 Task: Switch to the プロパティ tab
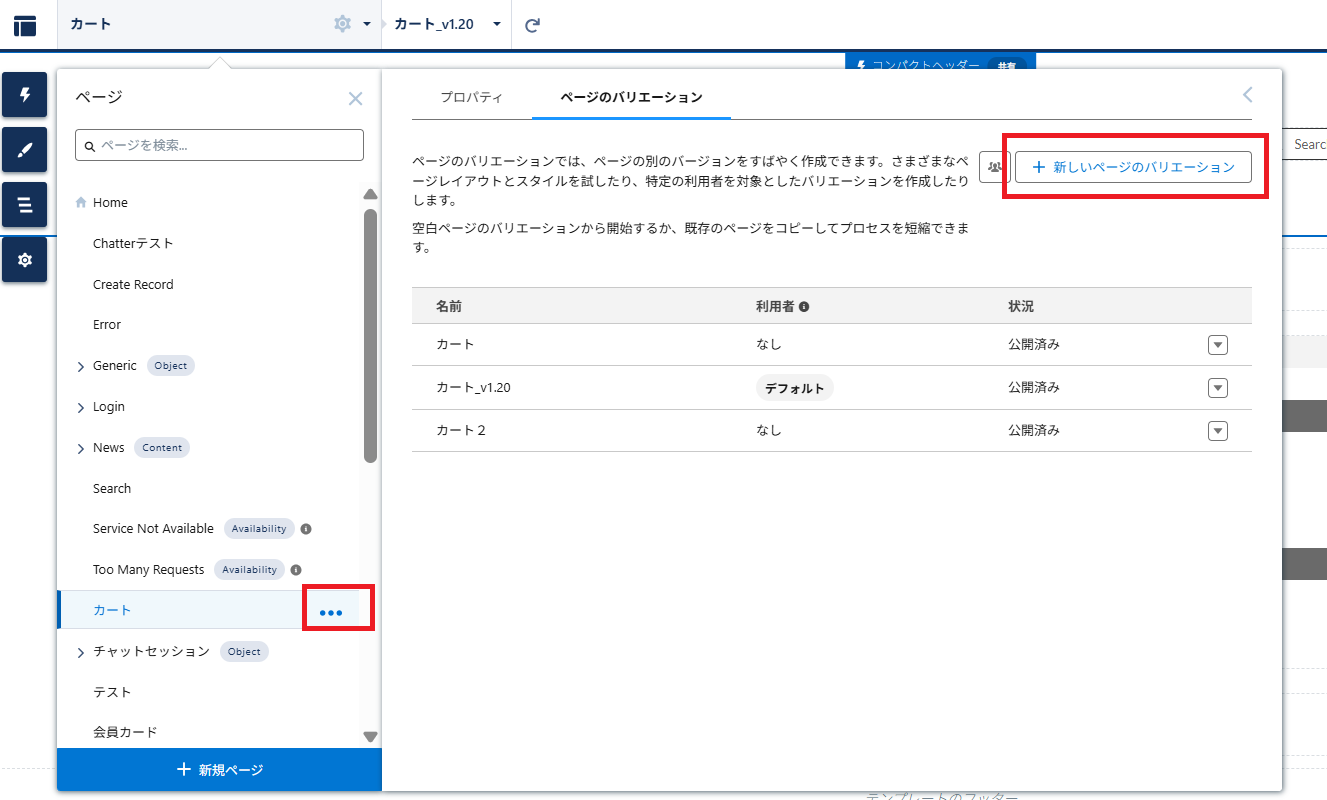(471, 97)
